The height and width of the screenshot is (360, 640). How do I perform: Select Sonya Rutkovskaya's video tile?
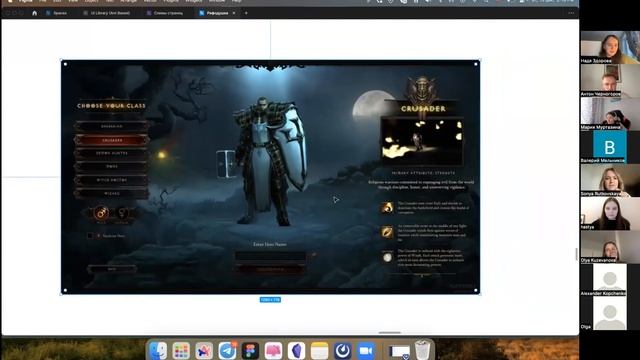coord(610,180)
